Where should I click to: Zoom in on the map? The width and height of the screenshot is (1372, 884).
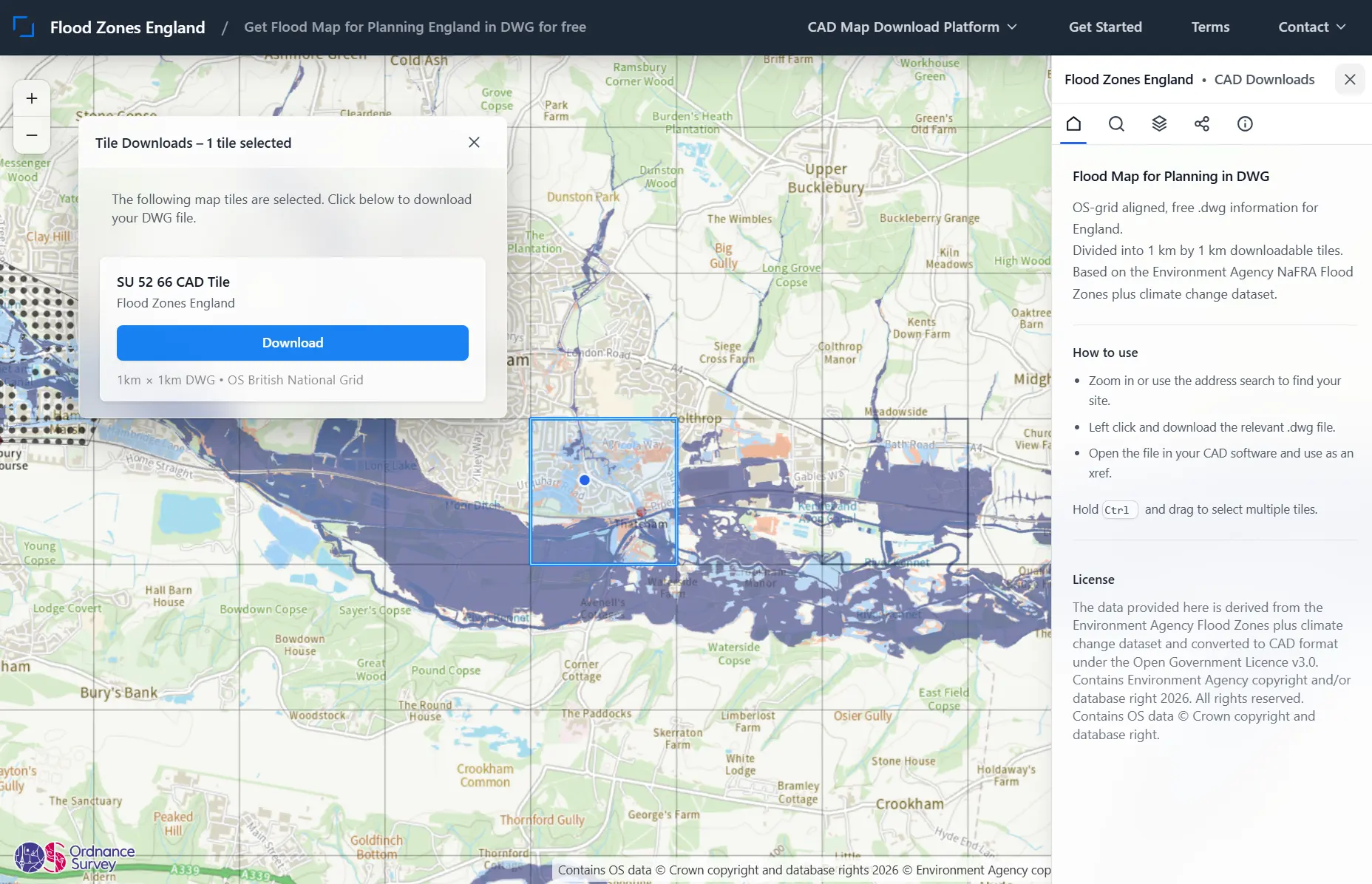[32, 98]
